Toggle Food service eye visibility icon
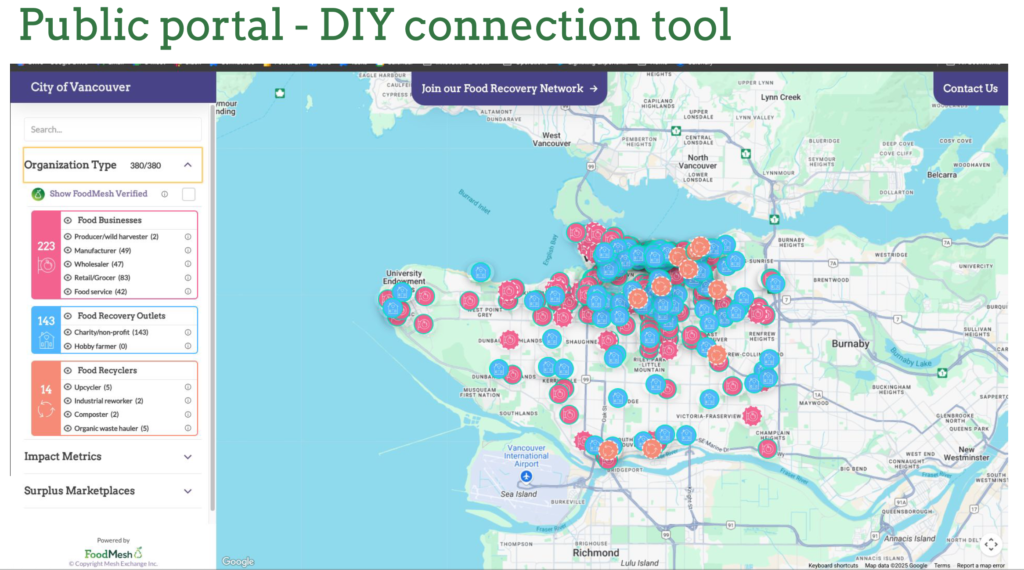1024x570 pixels. point(68,292)
